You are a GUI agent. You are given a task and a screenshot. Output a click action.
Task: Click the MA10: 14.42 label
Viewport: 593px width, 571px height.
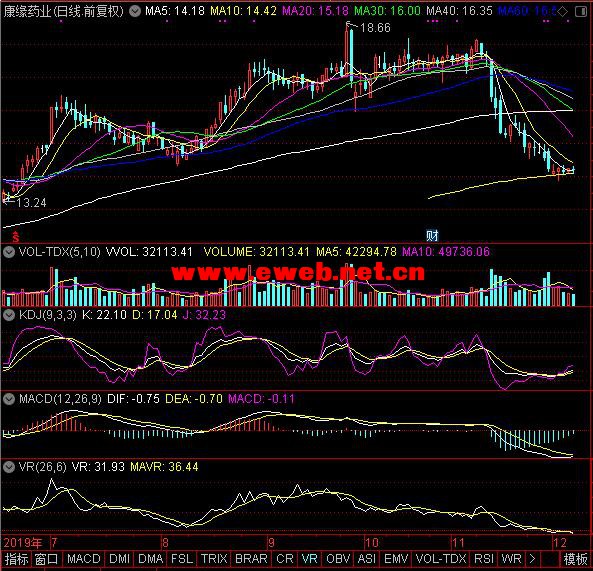coord(244,11)
